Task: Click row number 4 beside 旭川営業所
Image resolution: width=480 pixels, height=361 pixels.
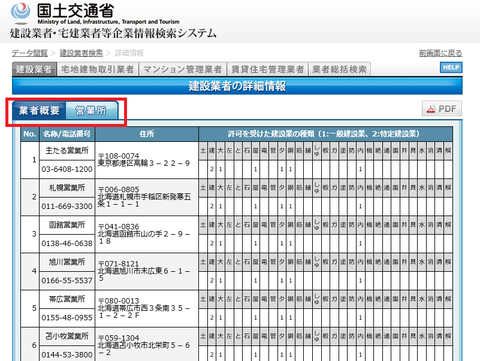Action: (x=34, y=271)
